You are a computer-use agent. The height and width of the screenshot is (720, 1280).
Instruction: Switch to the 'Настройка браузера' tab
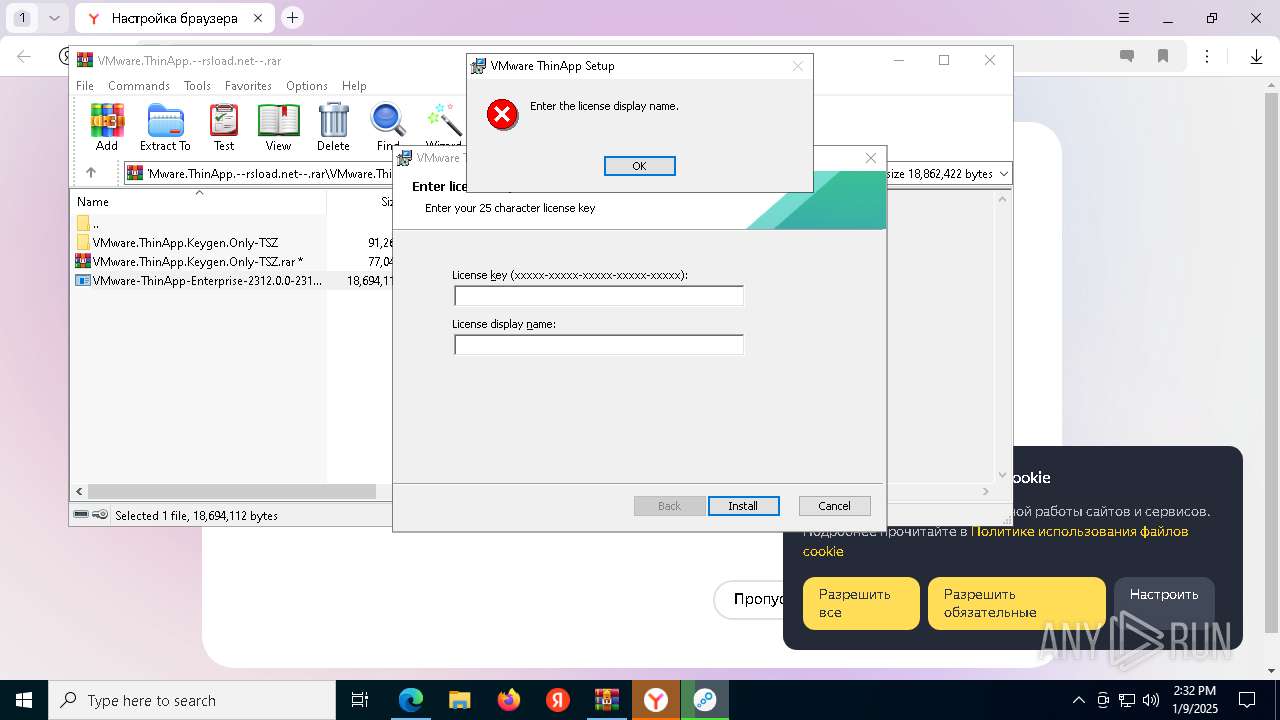coord(175,18)
